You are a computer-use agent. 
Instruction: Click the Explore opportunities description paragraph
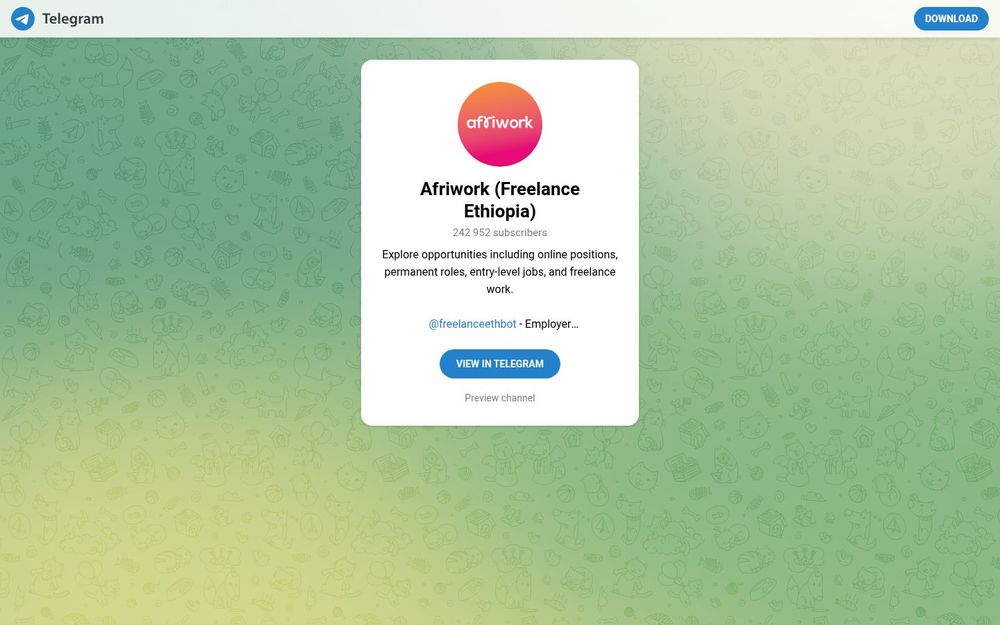499,272
